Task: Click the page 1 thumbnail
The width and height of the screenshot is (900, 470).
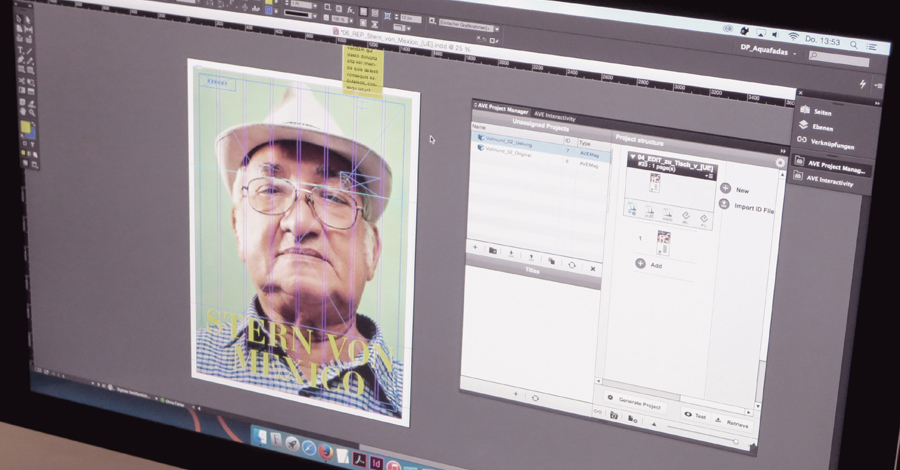Action: [x=664, y=243]
